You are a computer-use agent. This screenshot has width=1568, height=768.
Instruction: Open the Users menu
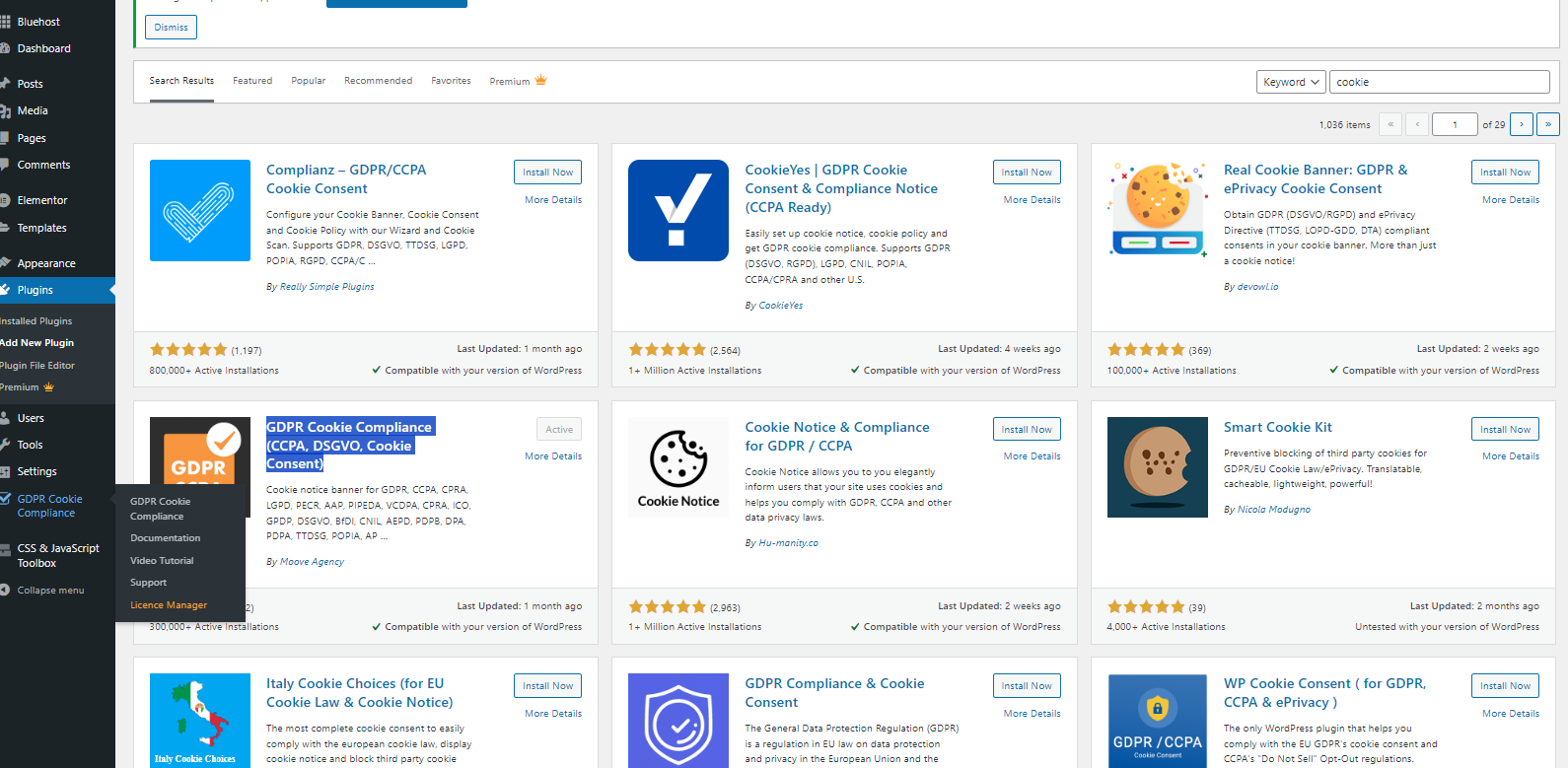(31, 418)
